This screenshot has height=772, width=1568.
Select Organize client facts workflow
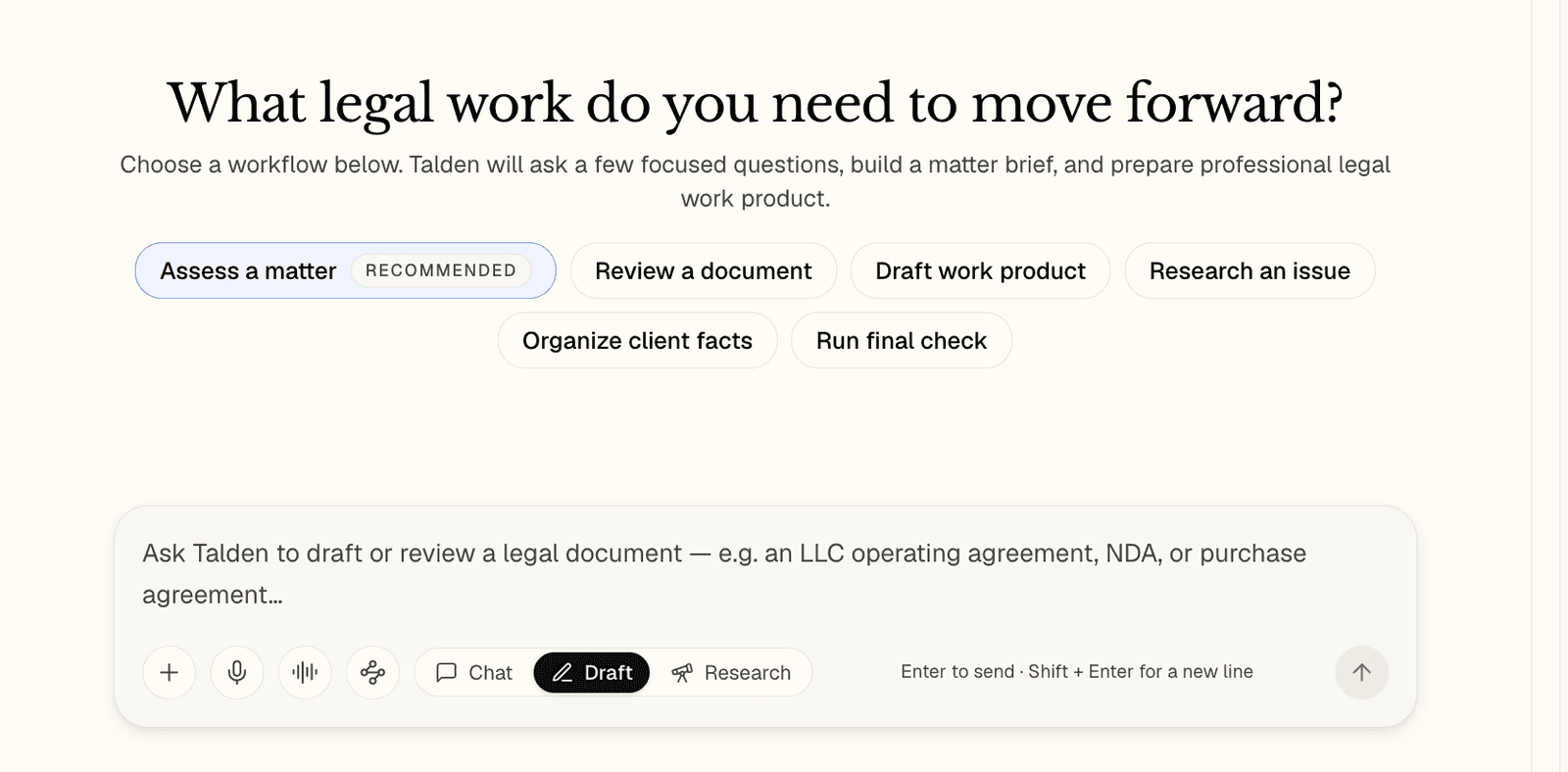tap(637, 340)
